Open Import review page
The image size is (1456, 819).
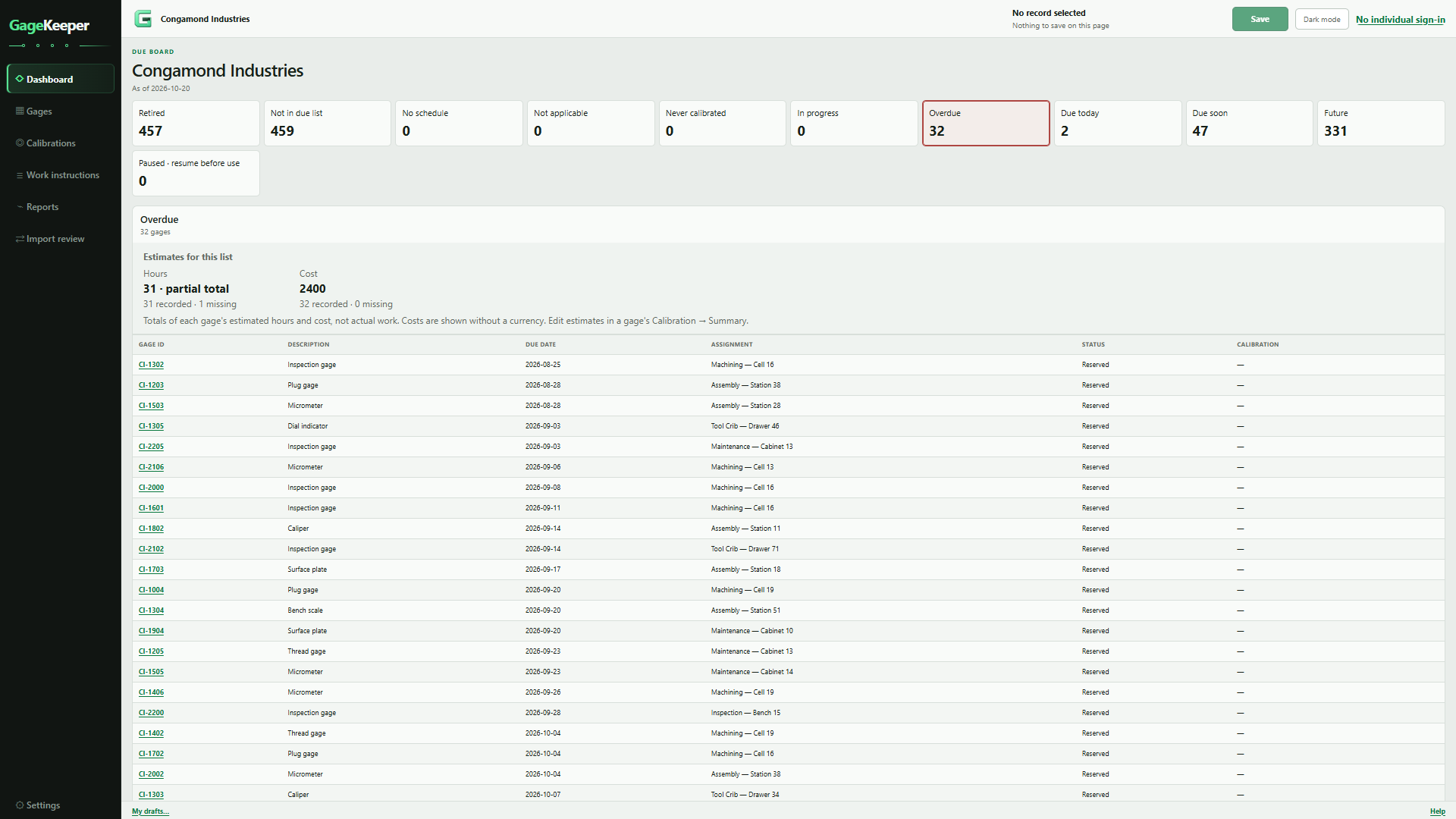pos(61,238)
